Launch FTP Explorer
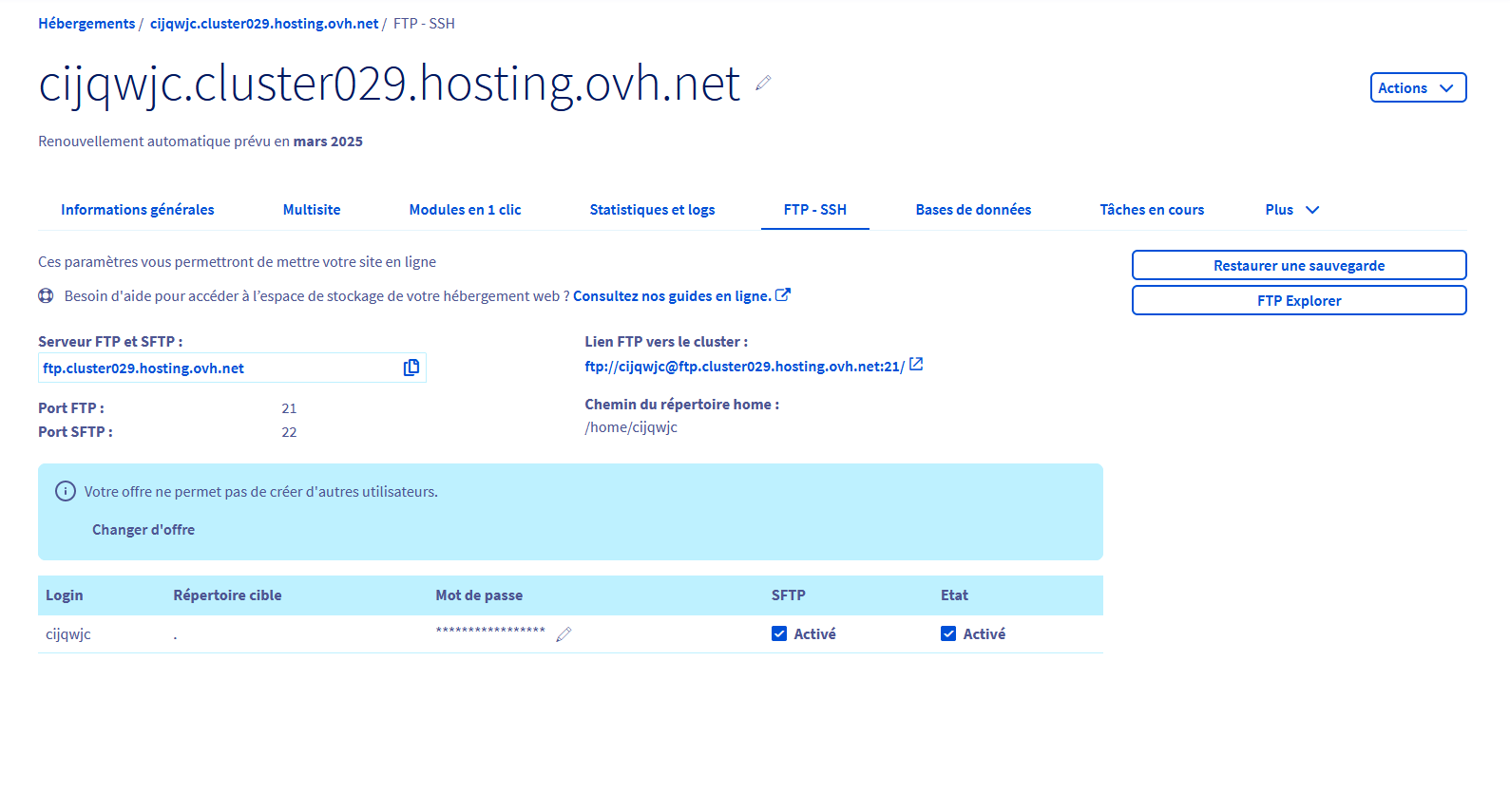Image resolution: width=1510 pixels, height=812 pixels. tap(1298, 301)
